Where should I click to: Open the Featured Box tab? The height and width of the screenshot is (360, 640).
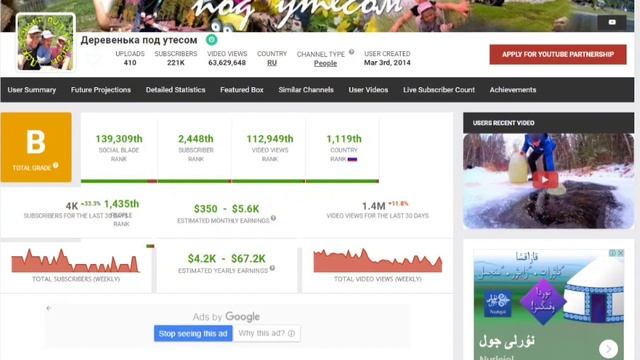[x=242, y=90]
